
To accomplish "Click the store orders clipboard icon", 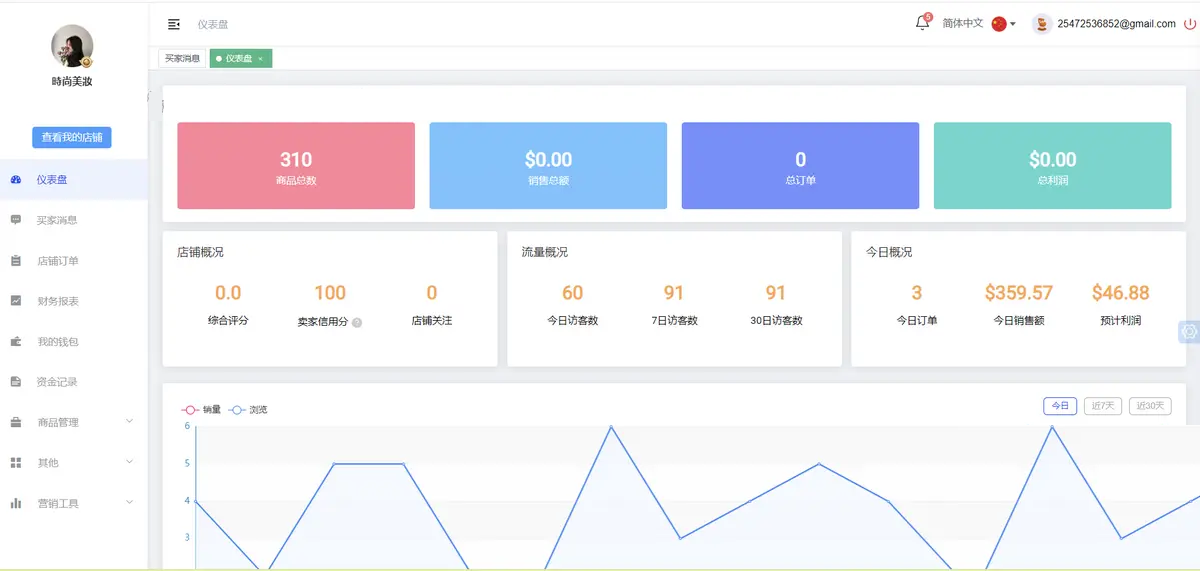I will click(16, 261).
